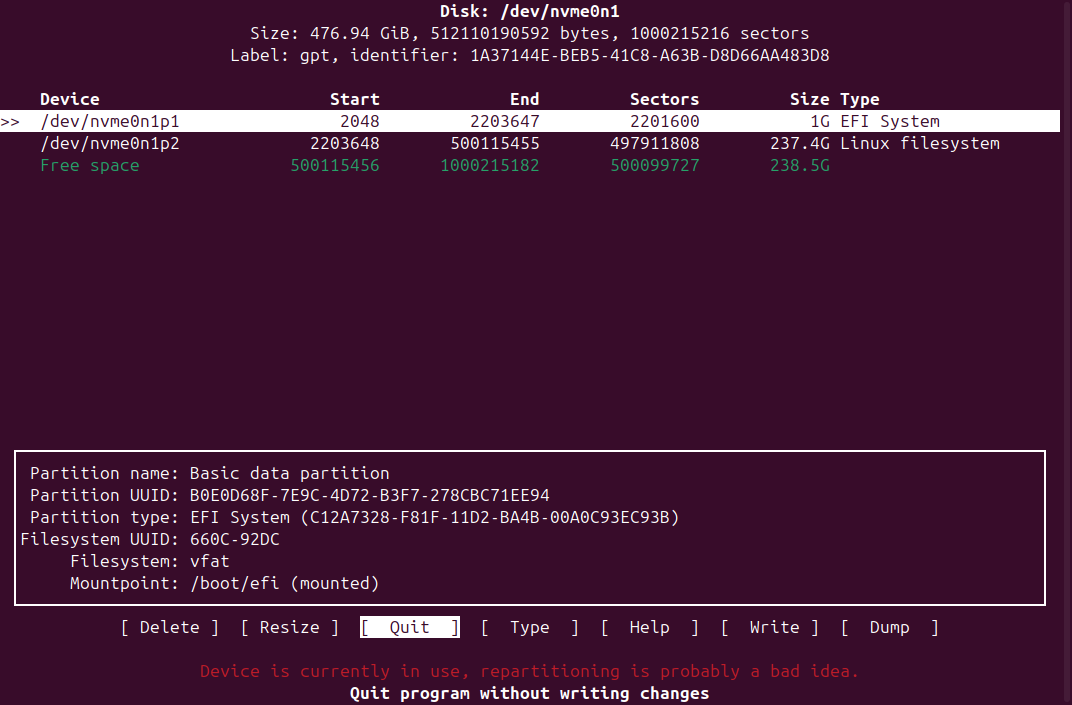Choose the Dump option

pyautogui.click(x=889, y=628)
